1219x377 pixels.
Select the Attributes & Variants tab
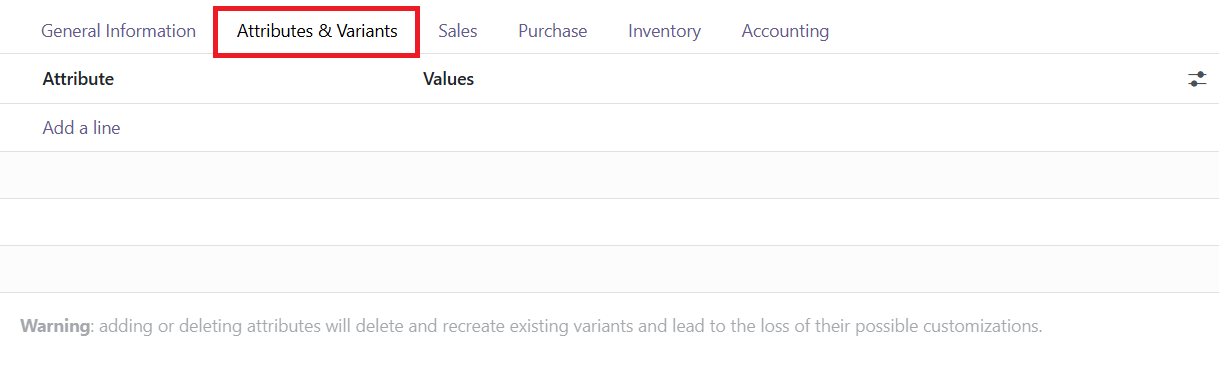point(317,31)
